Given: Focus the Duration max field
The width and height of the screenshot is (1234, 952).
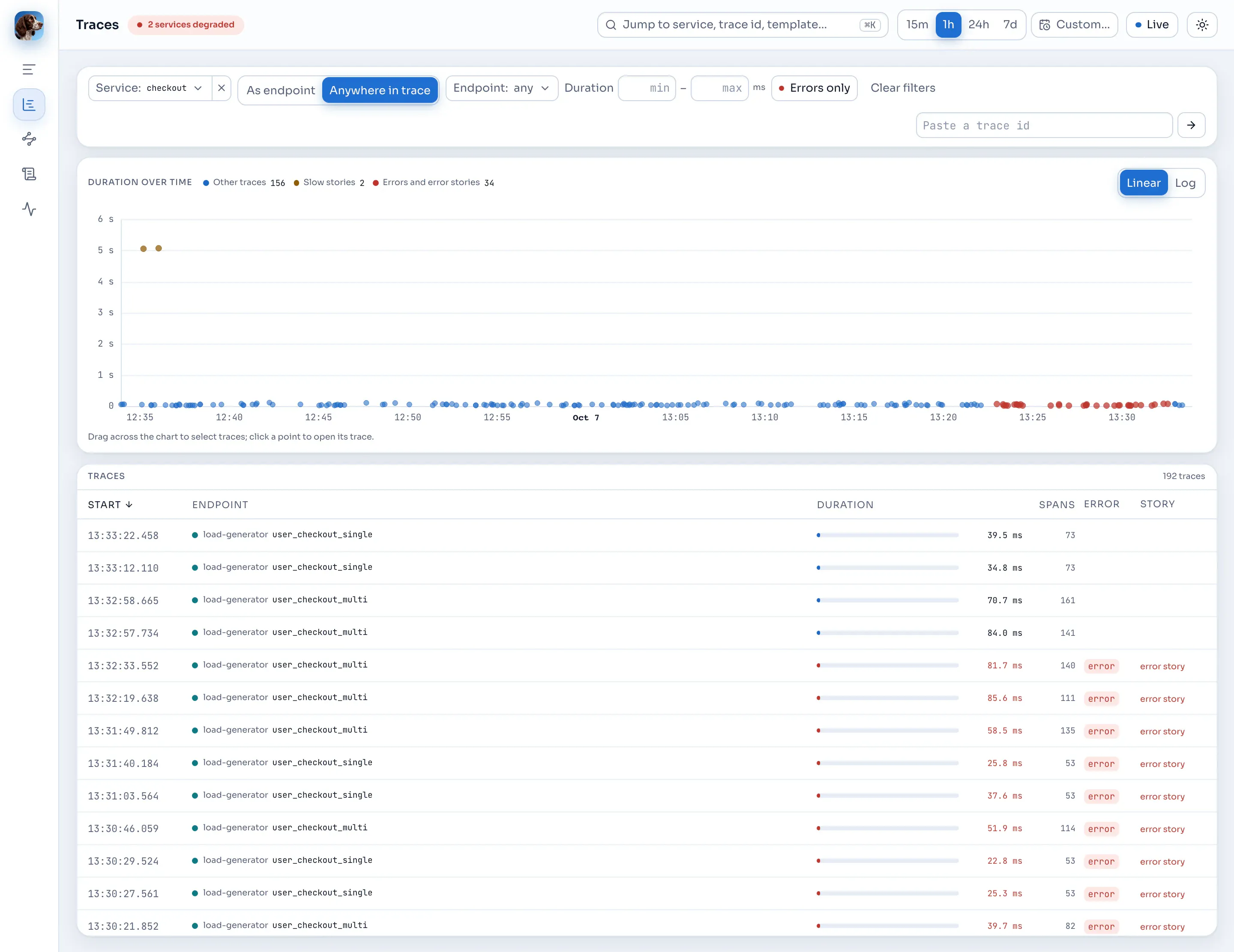Looking at the screenshot, I should (719, 88).
